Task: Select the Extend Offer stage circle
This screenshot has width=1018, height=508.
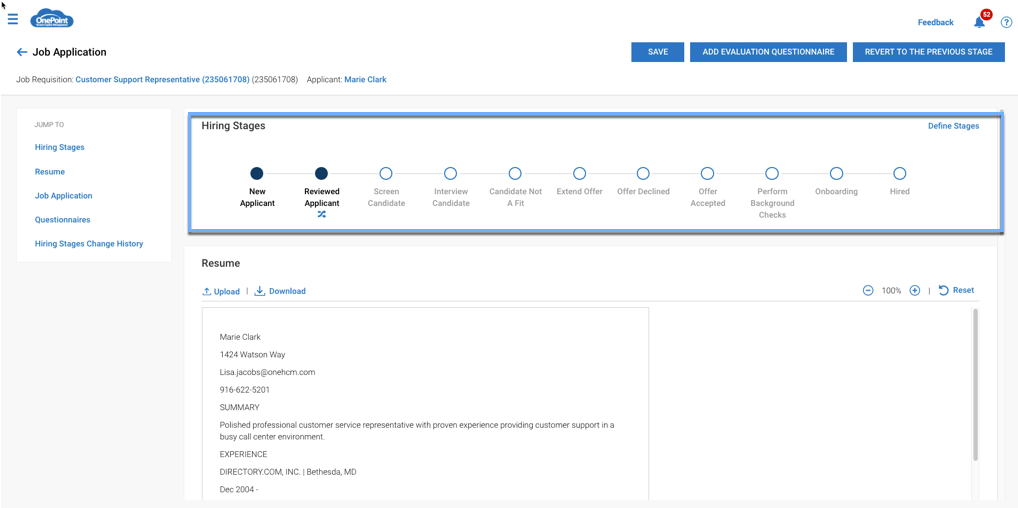Action: coord(580,173)
